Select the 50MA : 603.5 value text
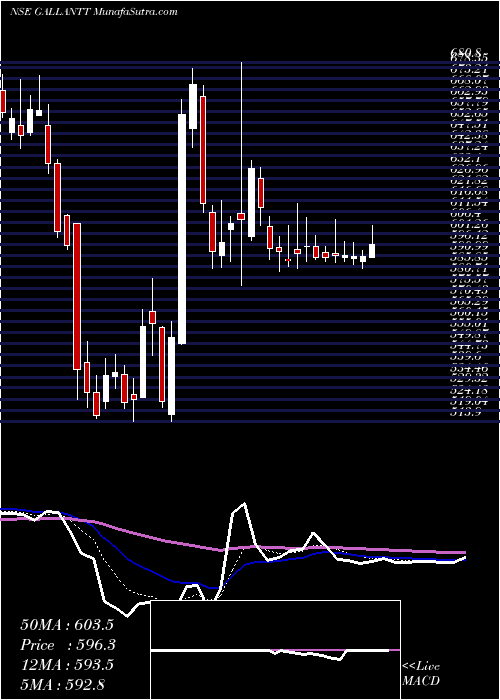500x700 pixels. click(66, 625)
